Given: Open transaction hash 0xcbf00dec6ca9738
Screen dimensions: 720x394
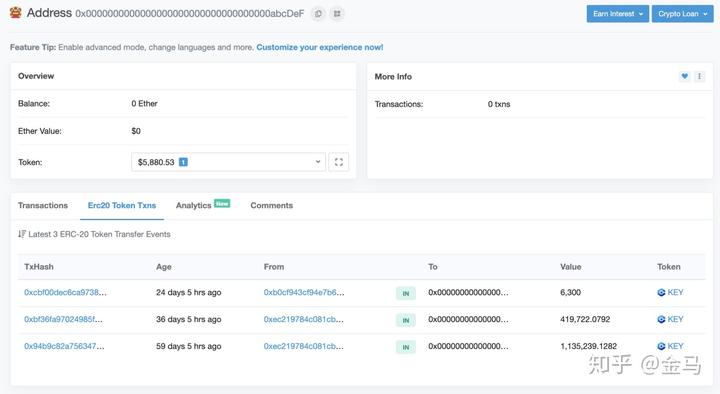Looking at the screenshot, I should tap(65, 293).
